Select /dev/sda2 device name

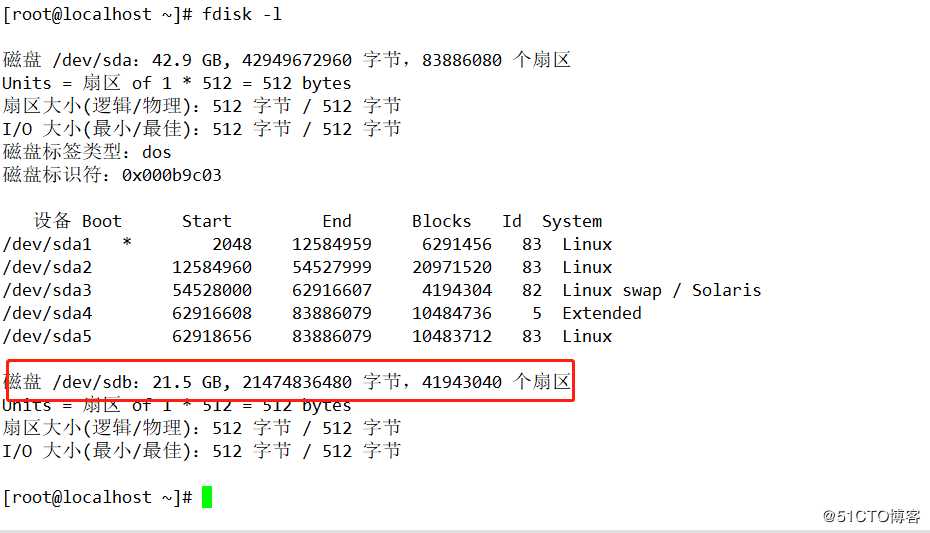47,267
